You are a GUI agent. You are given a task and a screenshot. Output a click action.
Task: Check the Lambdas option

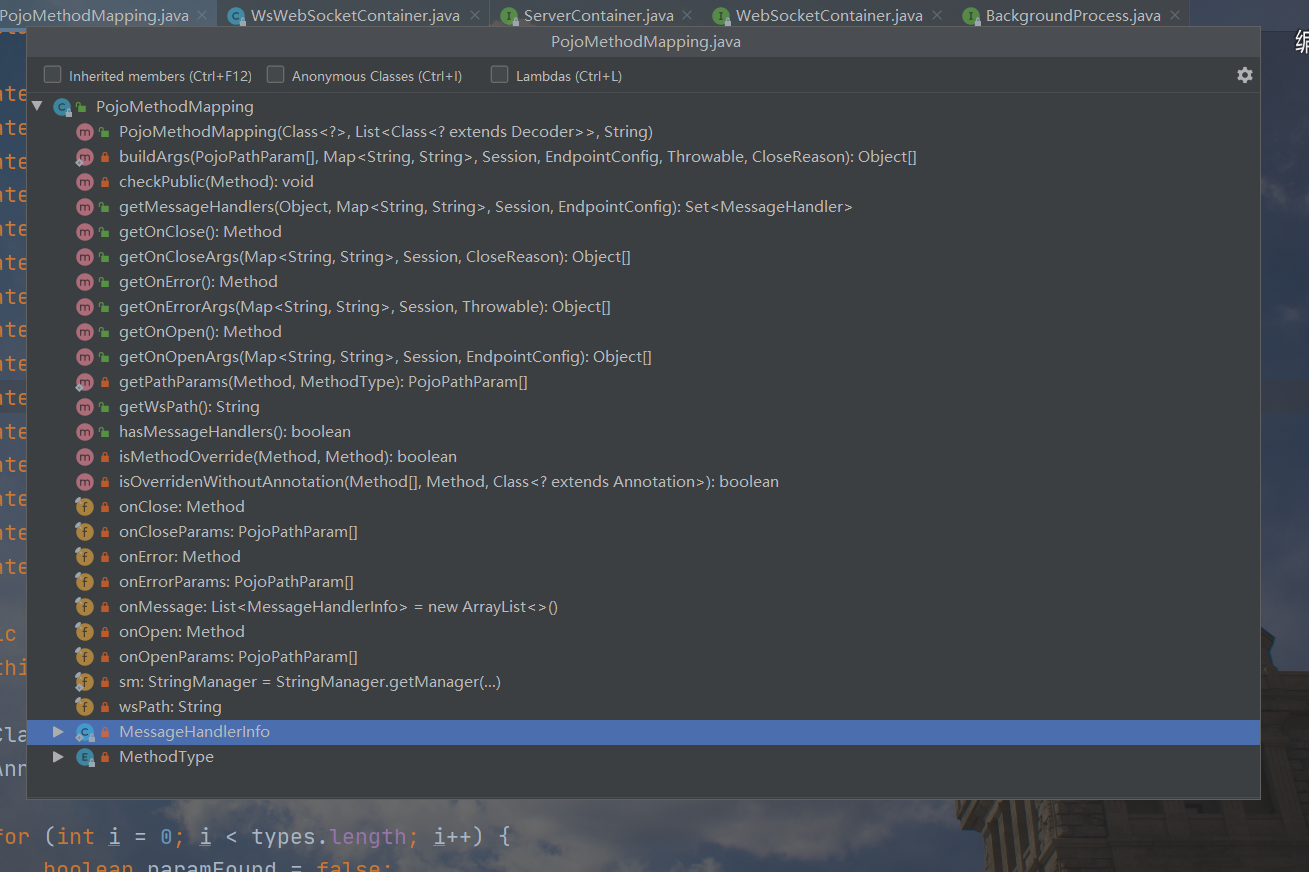pyautogui.click(x=500, y=75)
